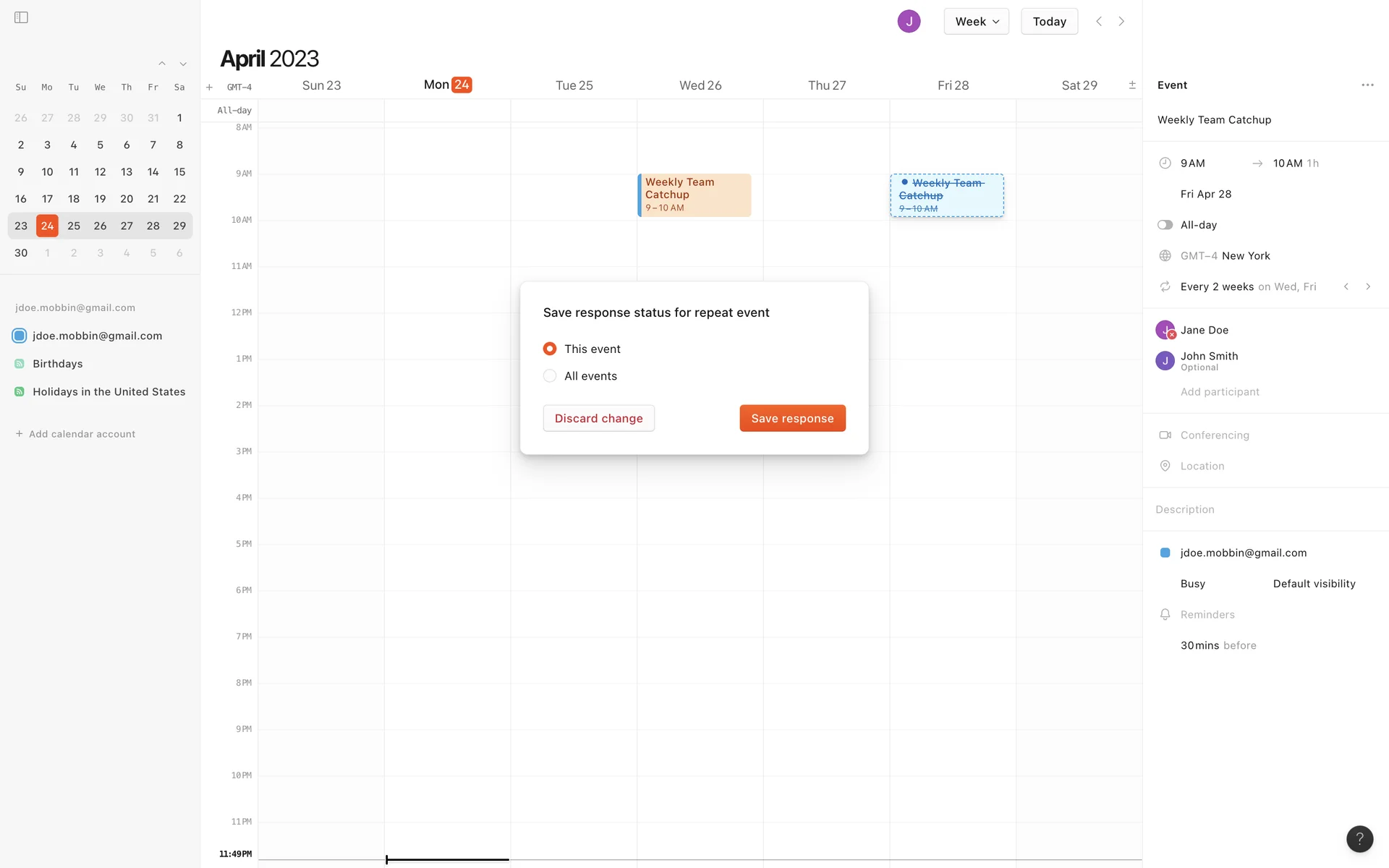Click the Save response button

tap(792, 418)
